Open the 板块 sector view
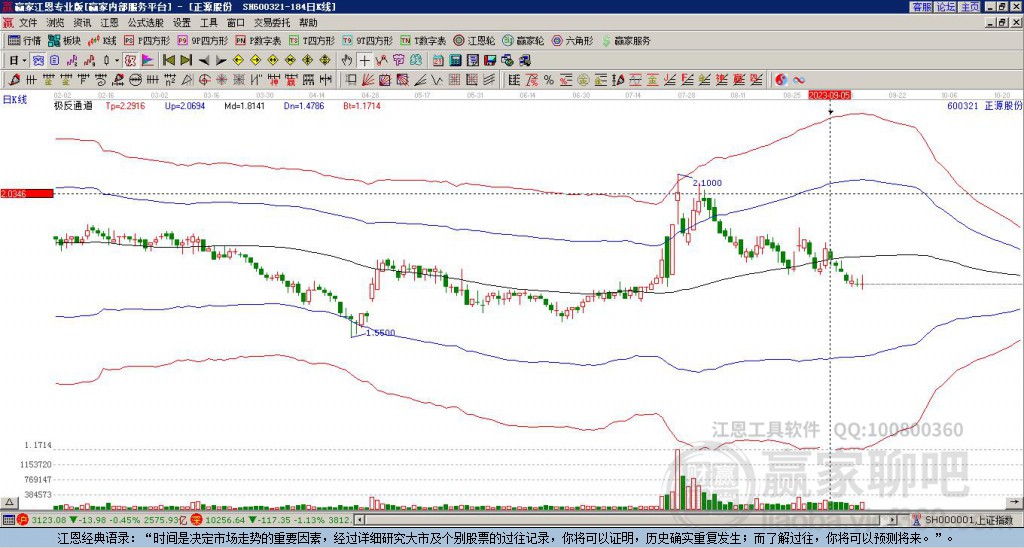Viewport: 1024px width, 548px height. (x=64, y=40)
